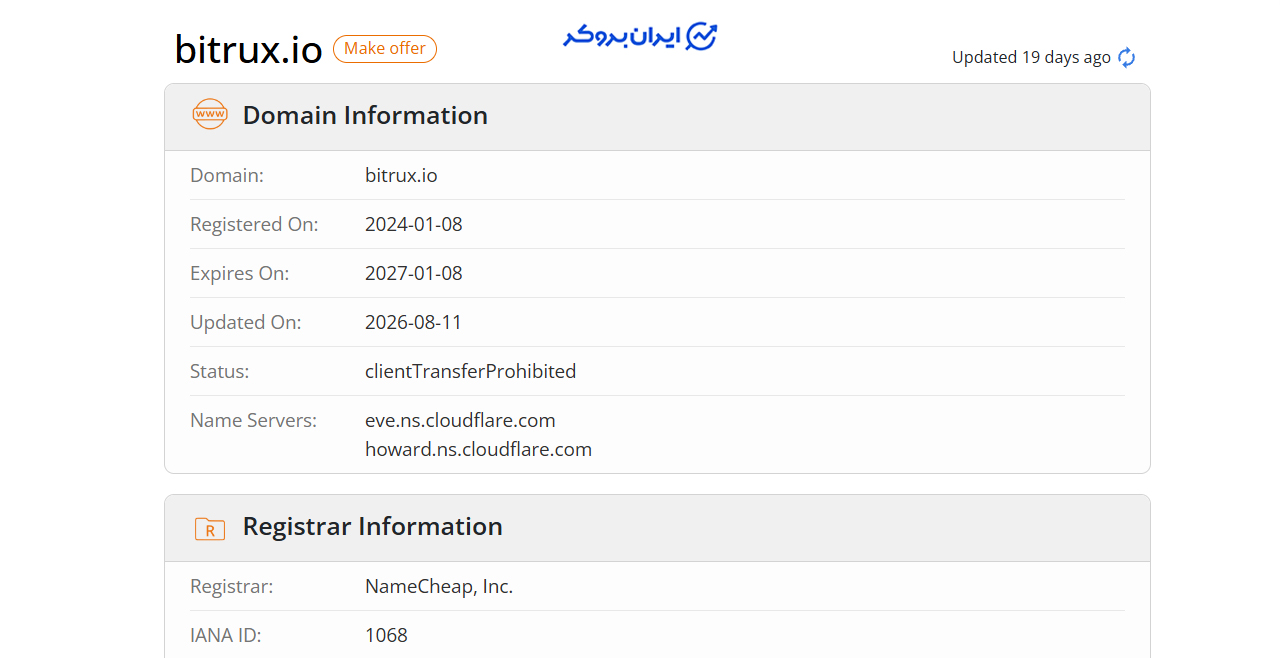Click the refresh icon beside Updated 19 days ago
1280x658 pixels.
click(1127, 58)
